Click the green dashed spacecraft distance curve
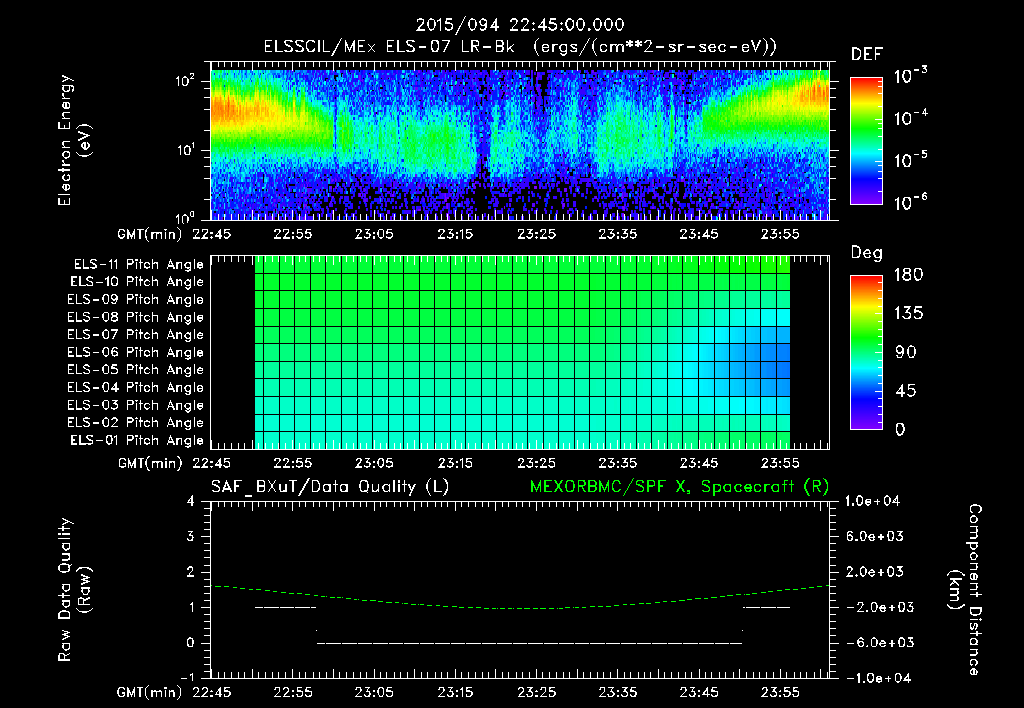 [520, 608]
